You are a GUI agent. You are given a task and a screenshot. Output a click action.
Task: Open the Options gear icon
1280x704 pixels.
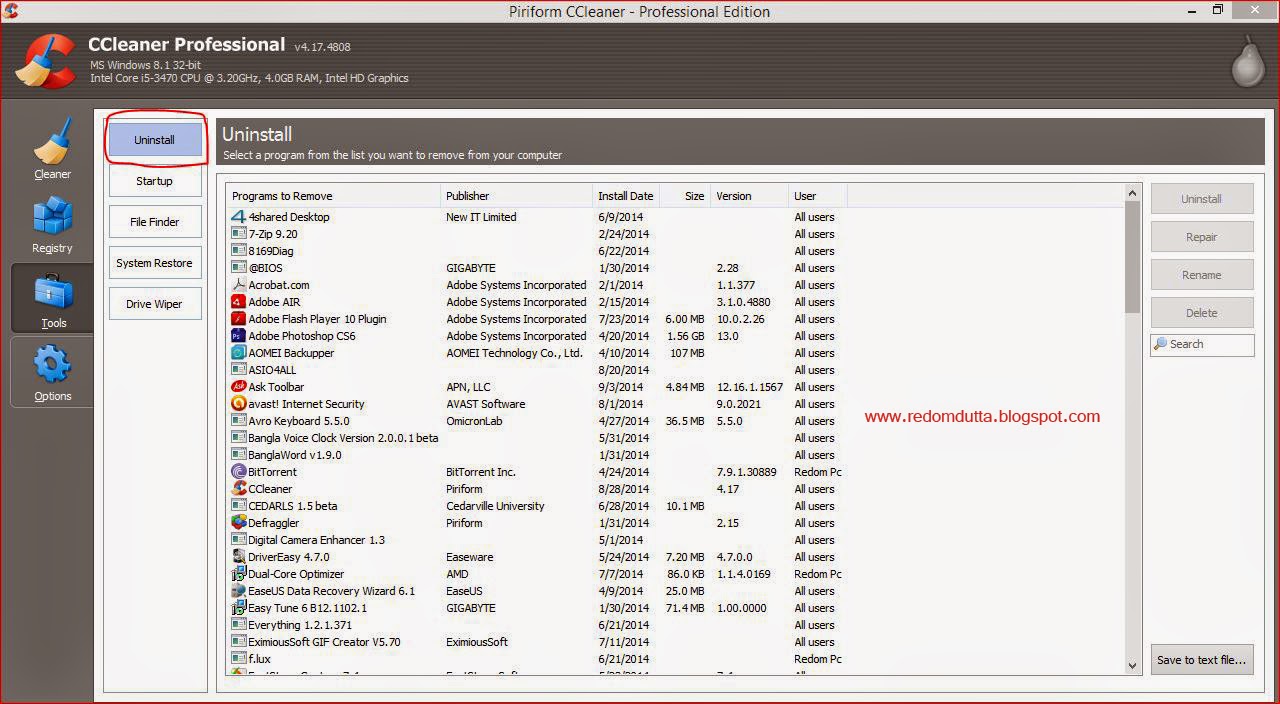pos(52,365)
